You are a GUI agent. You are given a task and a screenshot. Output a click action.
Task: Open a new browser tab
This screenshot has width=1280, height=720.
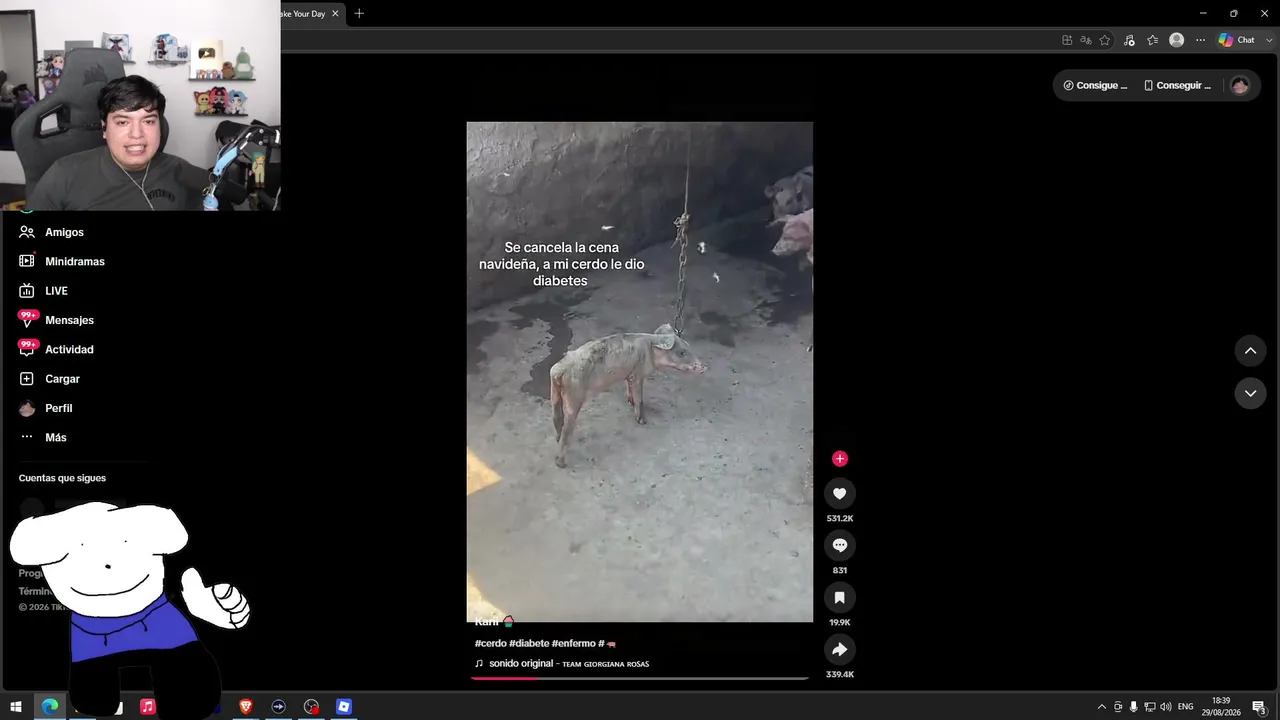tap(359, 13)
